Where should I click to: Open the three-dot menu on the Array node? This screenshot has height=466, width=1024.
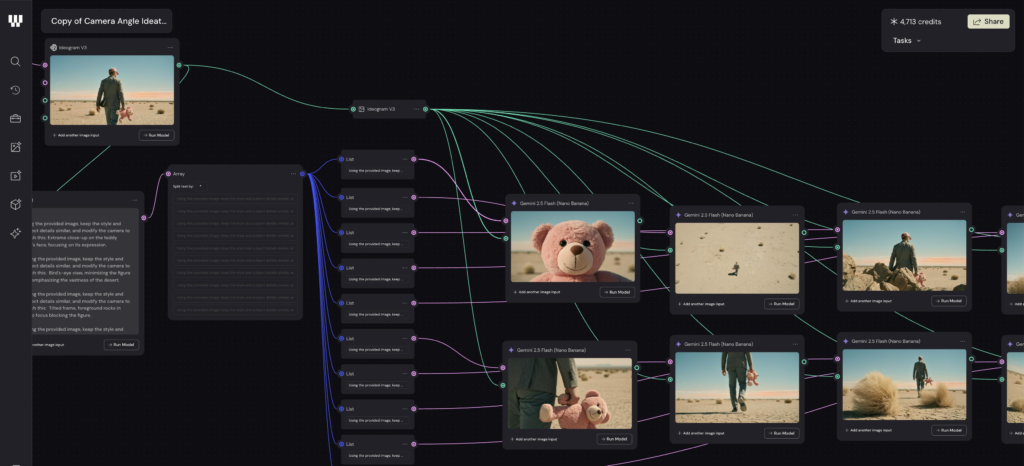(293, 173)
